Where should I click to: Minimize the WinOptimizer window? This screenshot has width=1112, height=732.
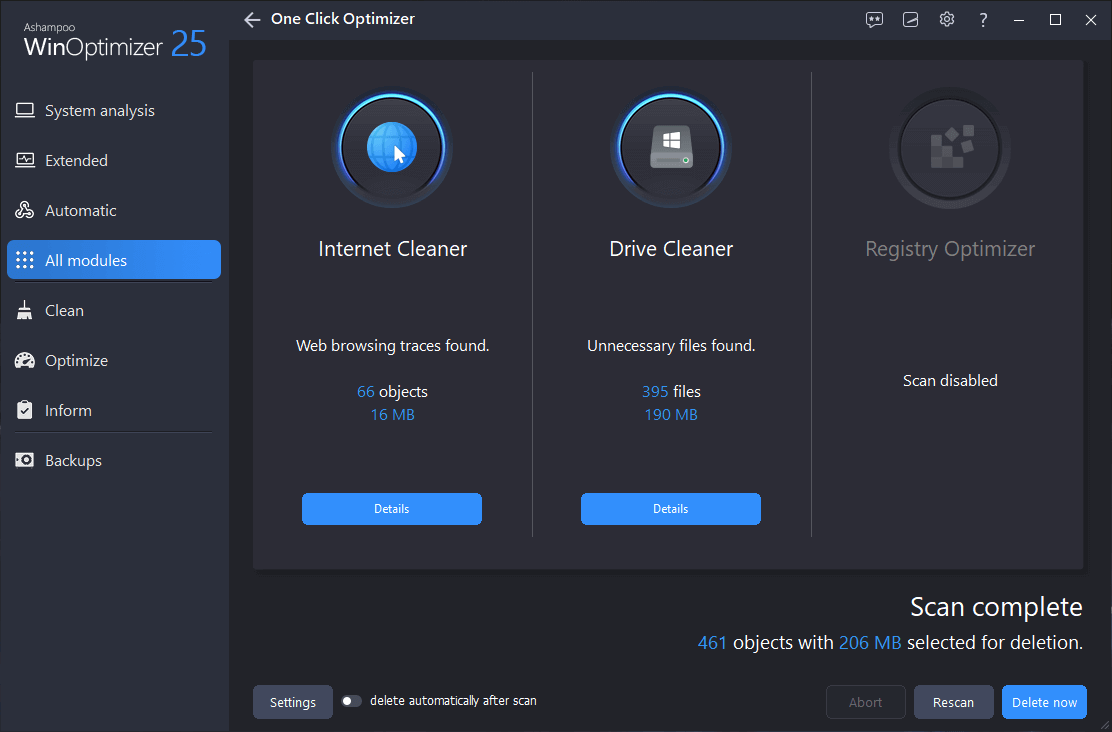tap(1019, 20)
